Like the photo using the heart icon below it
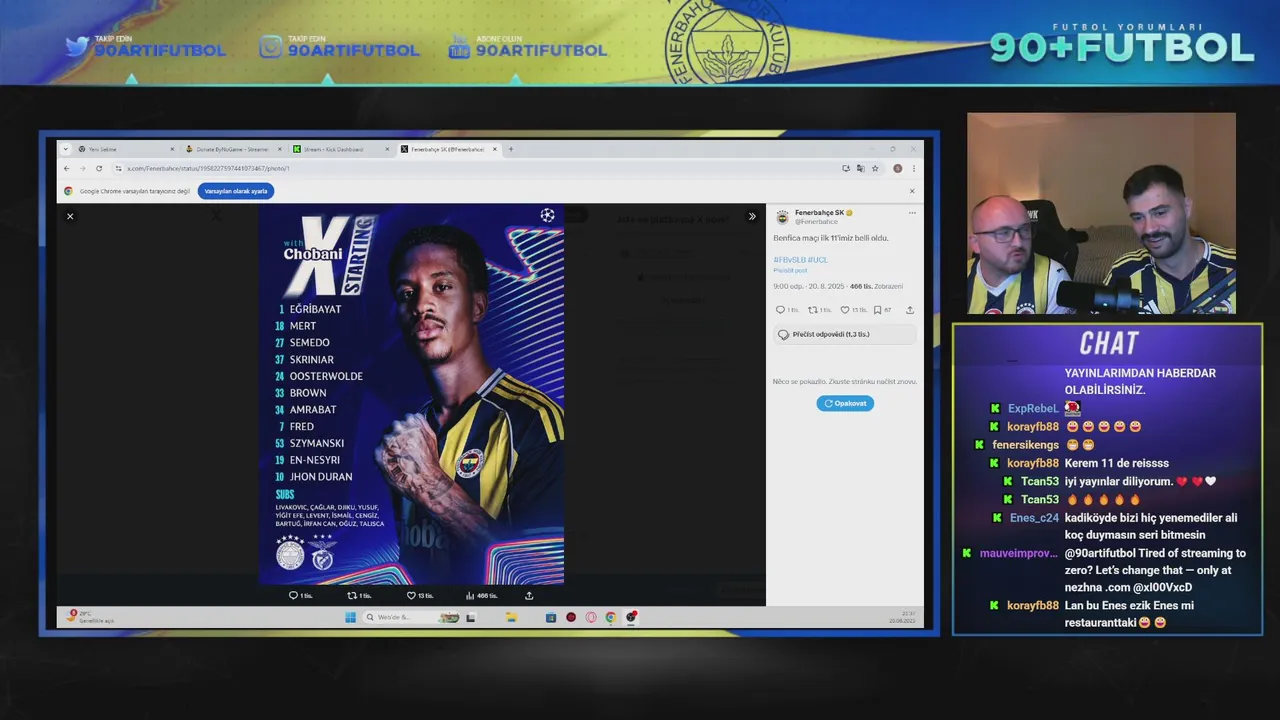 tap(411, 595)
